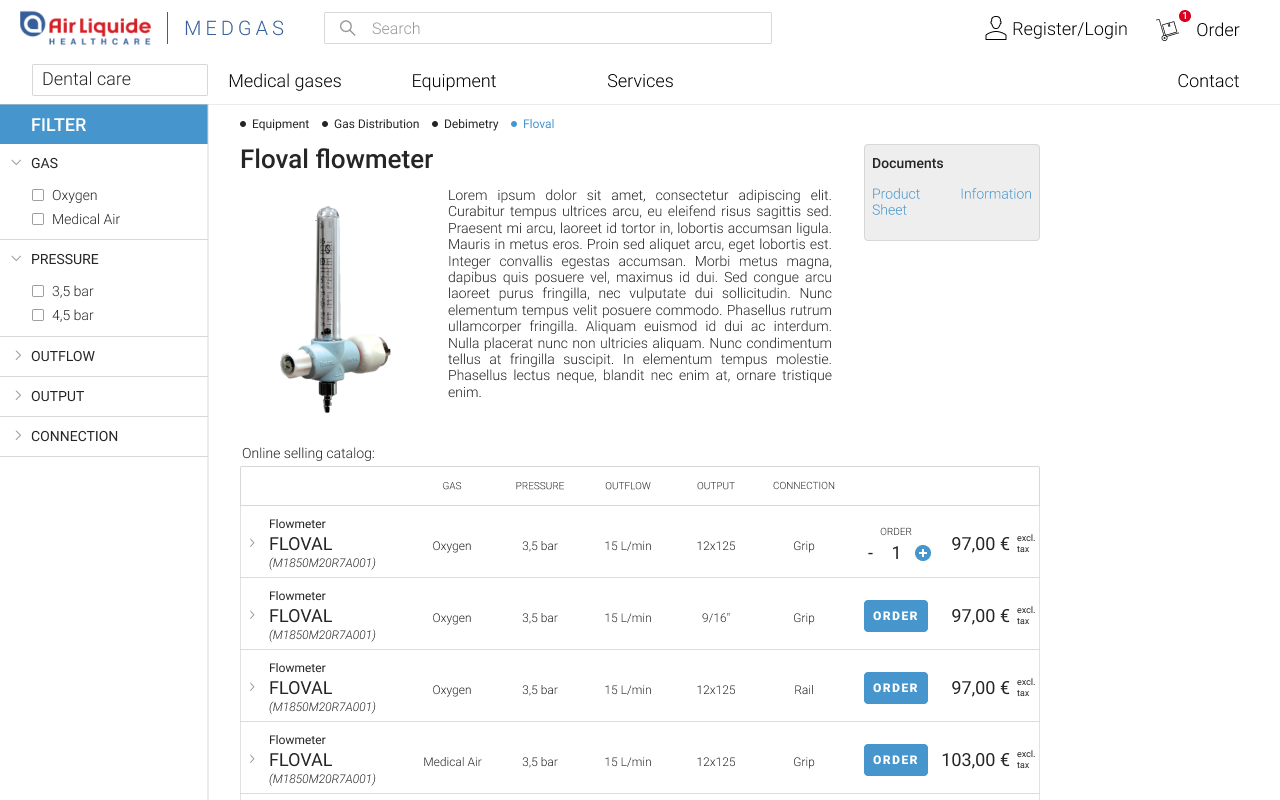The width and height of the screenshot is (1280, 800).
Task: Open the order cart icon
Action: [x=1168, y=29]
